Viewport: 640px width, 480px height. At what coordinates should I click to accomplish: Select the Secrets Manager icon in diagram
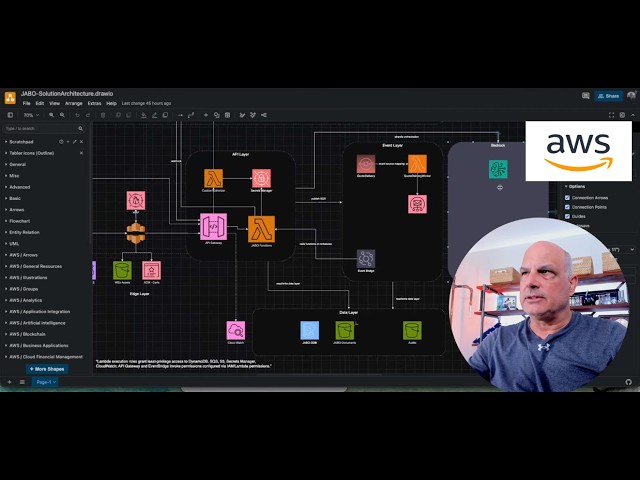261,178
